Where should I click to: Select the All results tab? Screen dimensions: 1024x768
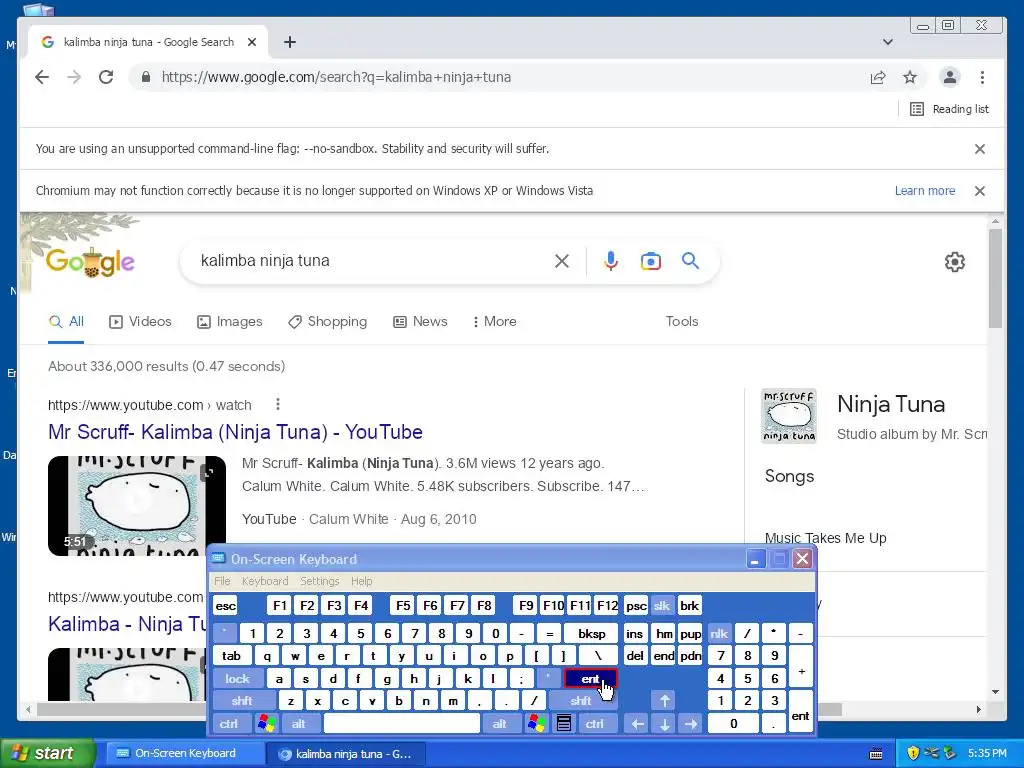(x=66, y=321)
